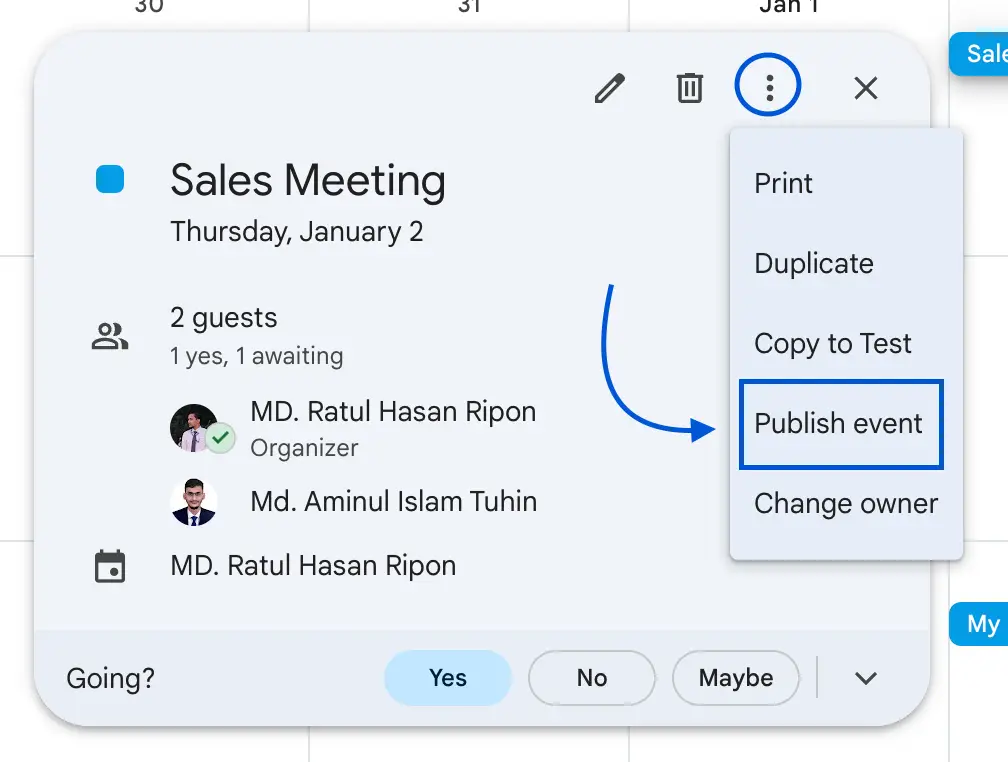The height and width of the screenshot is (762, 1008).
Task: Click the guests icon beside 2 guests
Action: (x=110, y=335)
